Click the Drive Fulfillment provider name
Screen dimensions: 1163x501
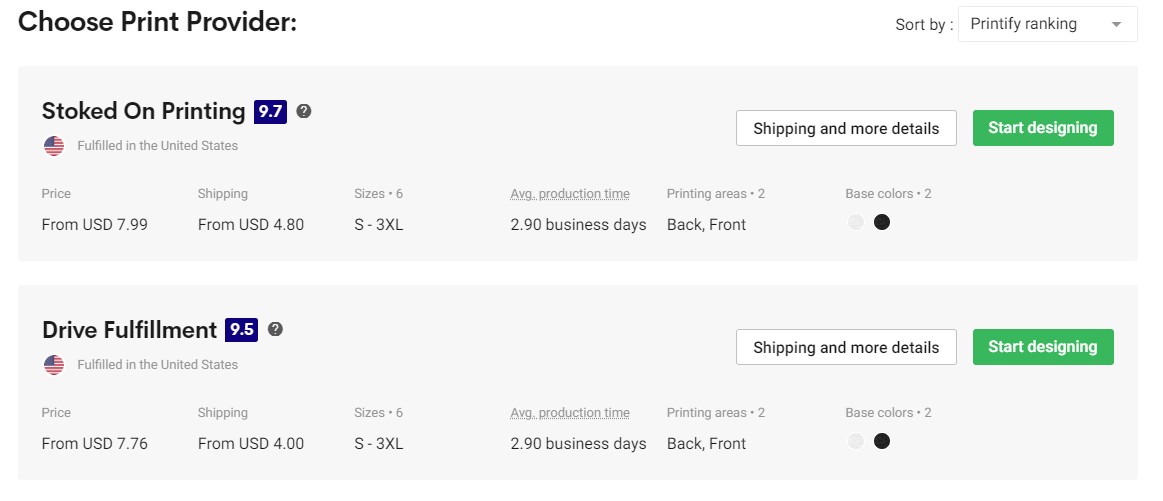point(129,330)
